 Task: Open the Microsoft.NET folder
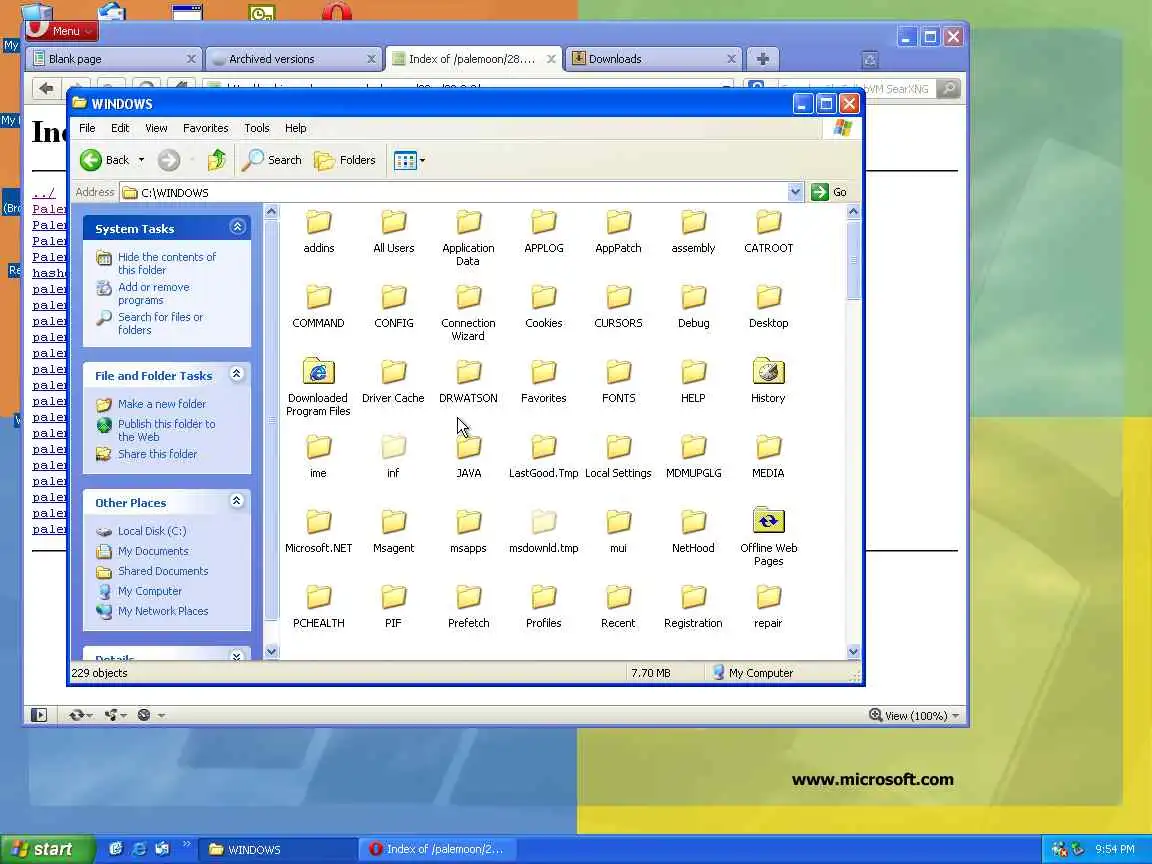tap(319, 531)
